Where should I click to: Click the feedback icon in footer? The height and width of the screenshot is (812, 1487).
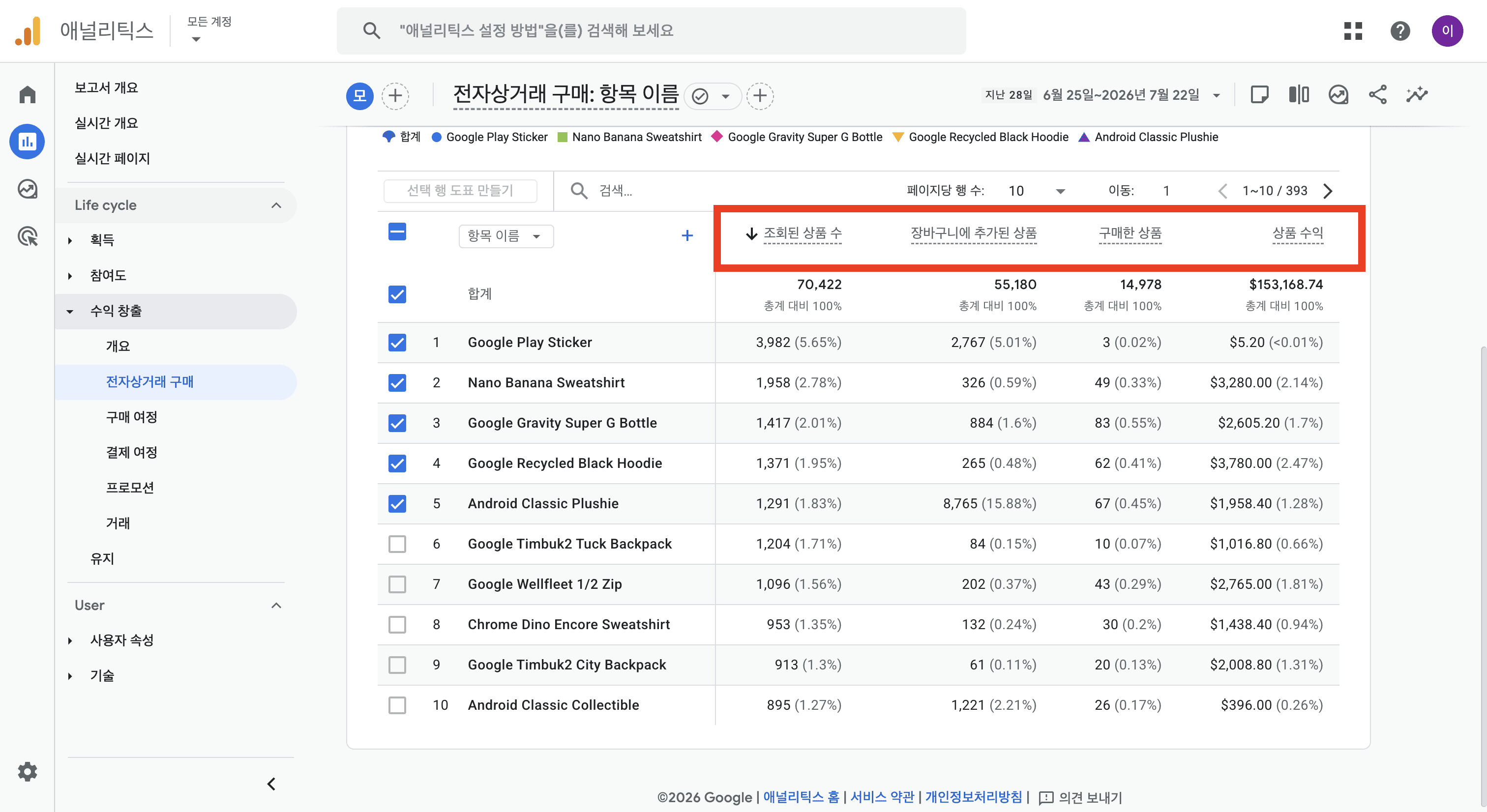pos(1046,798)
